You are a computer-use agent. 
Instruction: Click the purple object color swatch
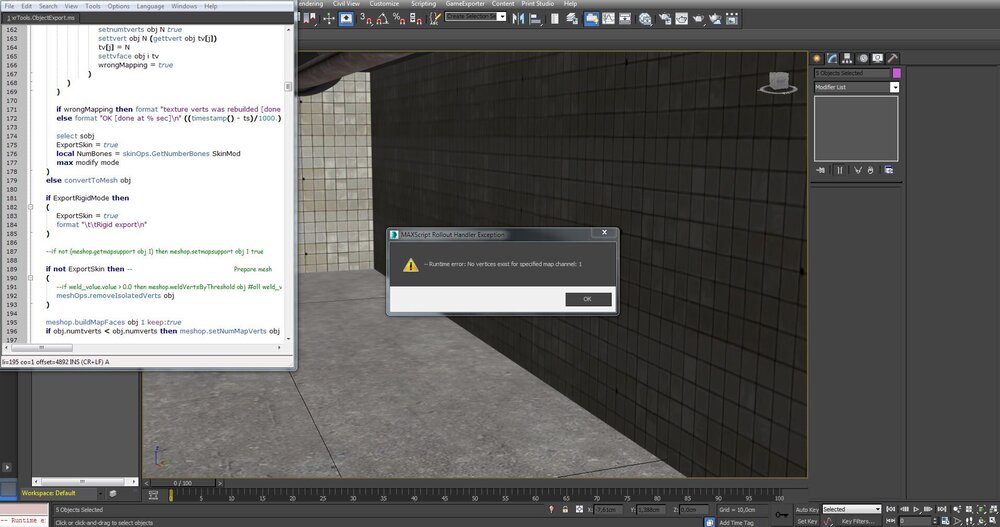coord(896,73)
